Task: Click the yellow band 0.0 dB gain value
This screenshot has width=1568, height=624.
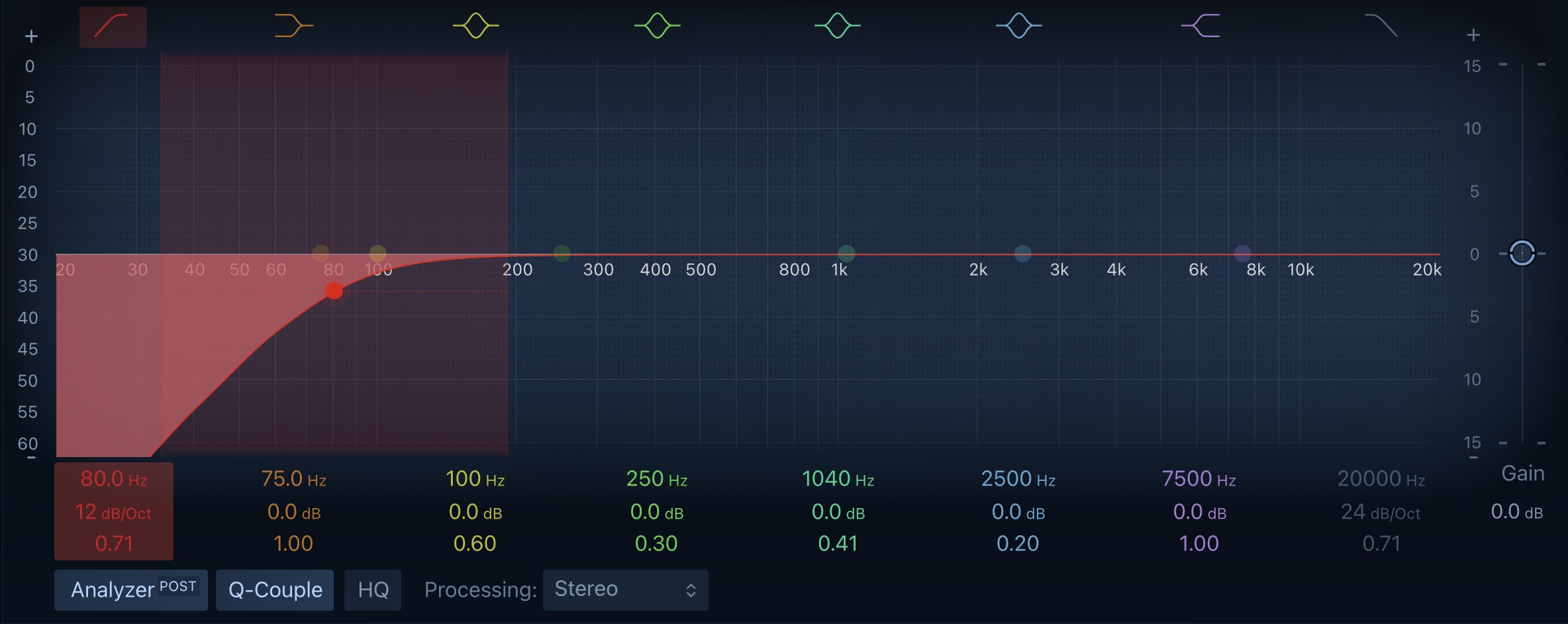Action: [x=475, y=512]
